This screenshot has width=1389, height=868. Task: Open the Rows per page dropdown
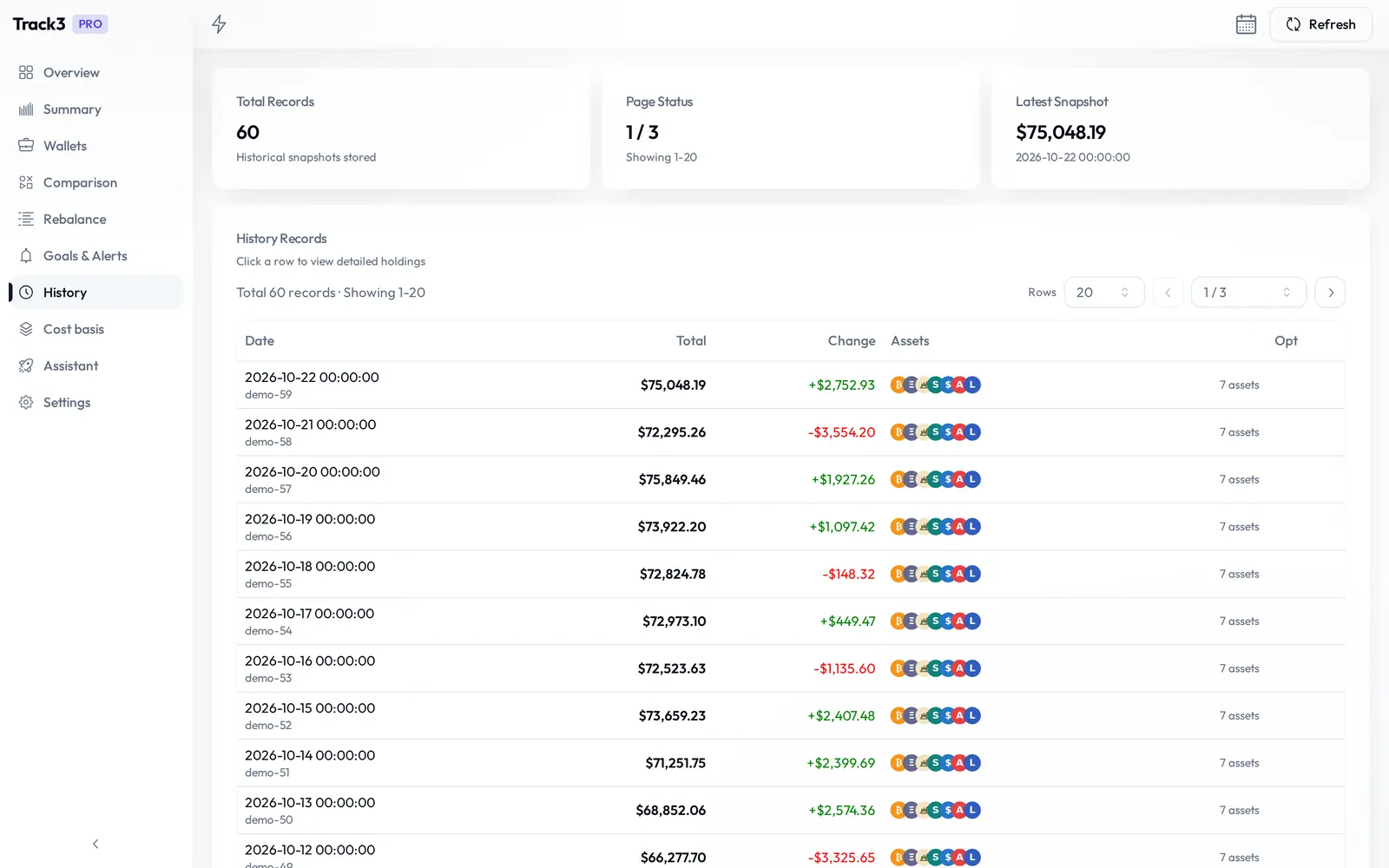pyautogui.click(x=1103, y=293)
